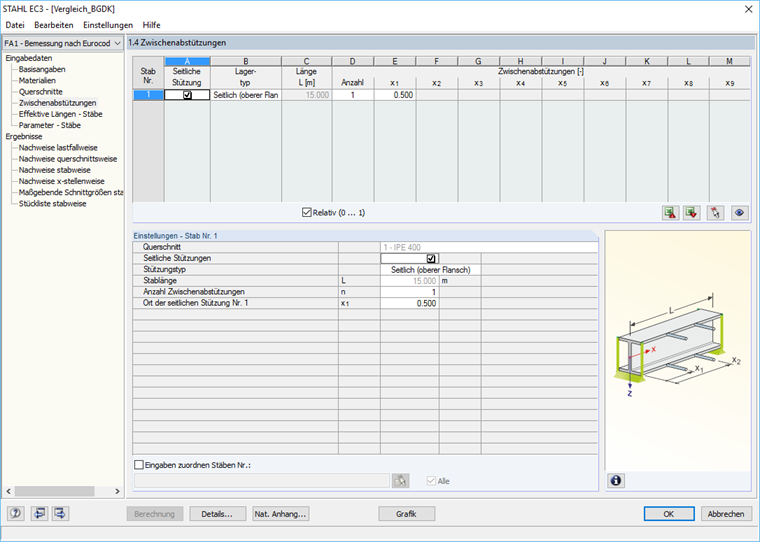Click column header A in the table
The height and width of the screenshot is (542, 760).
[187, 61]
